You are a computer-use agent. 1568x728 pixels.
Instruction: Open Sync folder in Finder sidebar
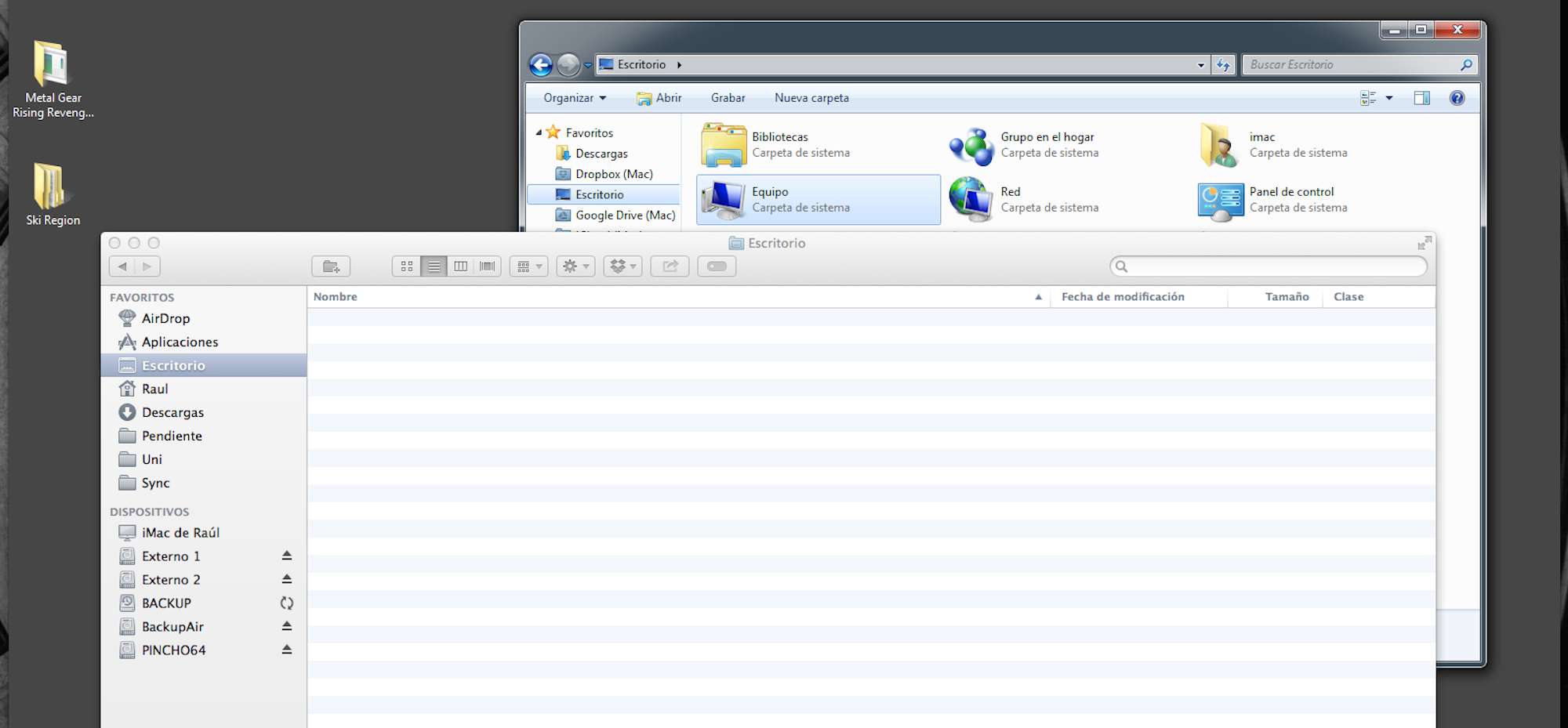[204, 483]
